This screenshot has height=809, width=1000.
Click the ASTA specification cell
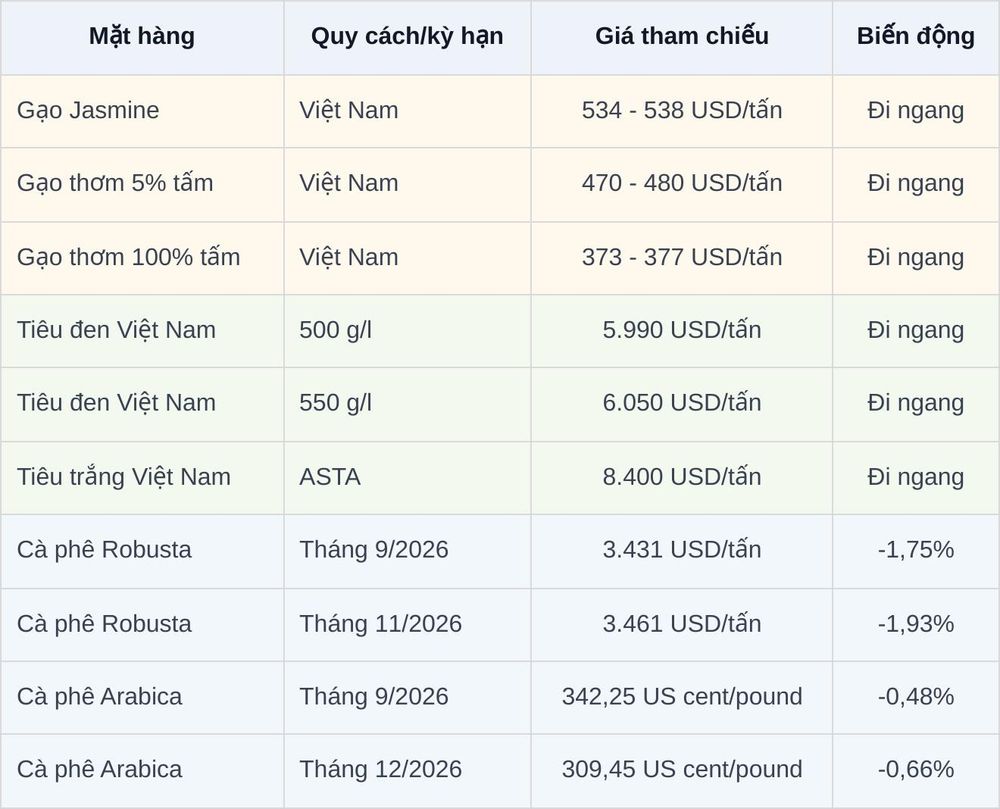pos(408,477)
